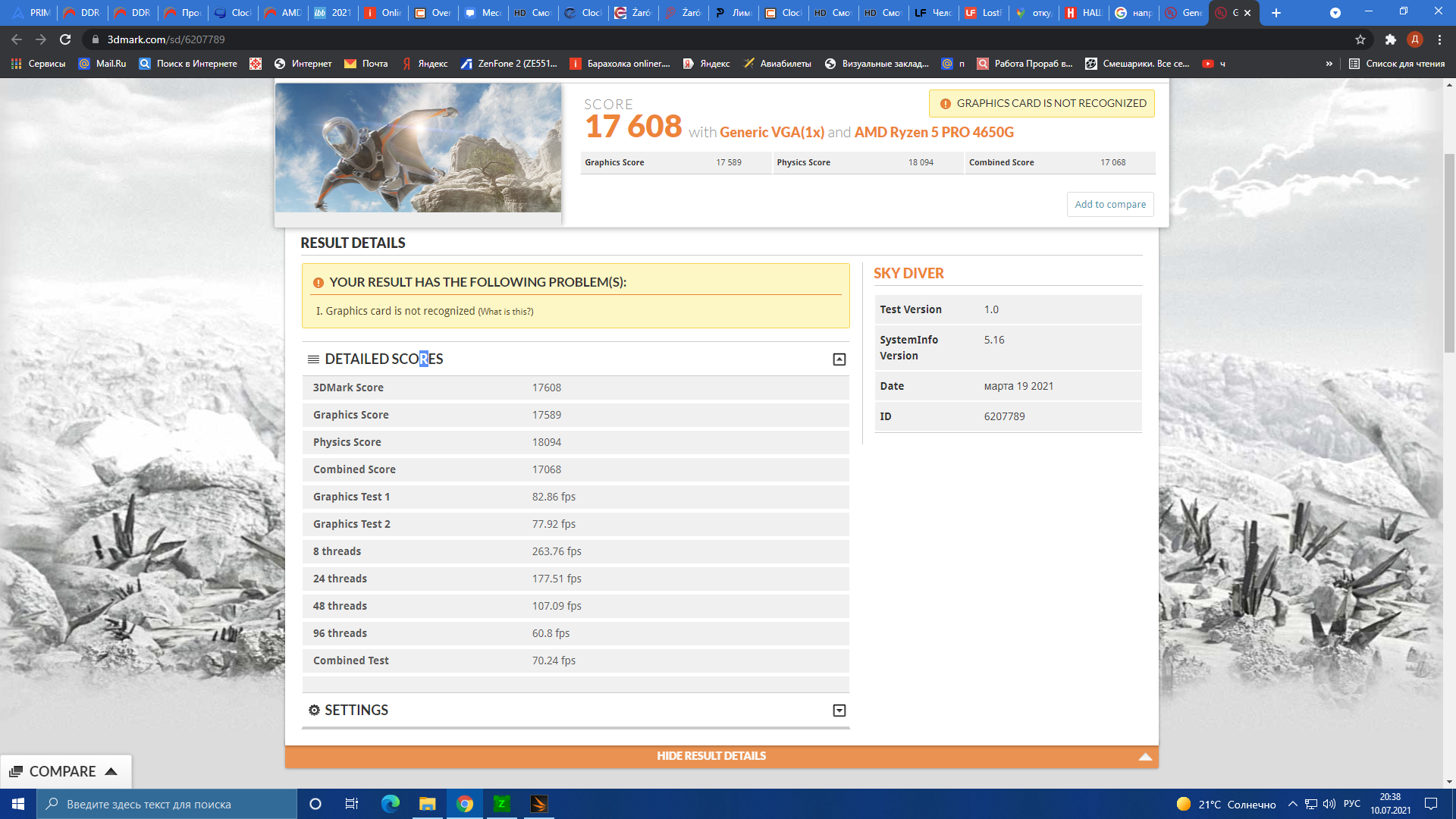Open the Визуальные закладки bookmark
This screenshot has height=819, width=1456.
[877, 64]
